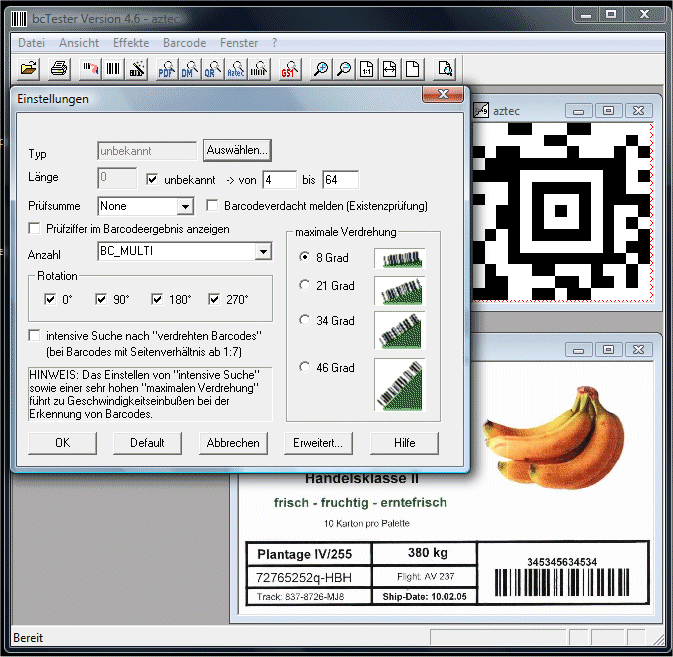Enable 'Prüfziffer im Barcodeergebnis anzeigen' checkbox

pyautogui.click(x=34, y=228)
